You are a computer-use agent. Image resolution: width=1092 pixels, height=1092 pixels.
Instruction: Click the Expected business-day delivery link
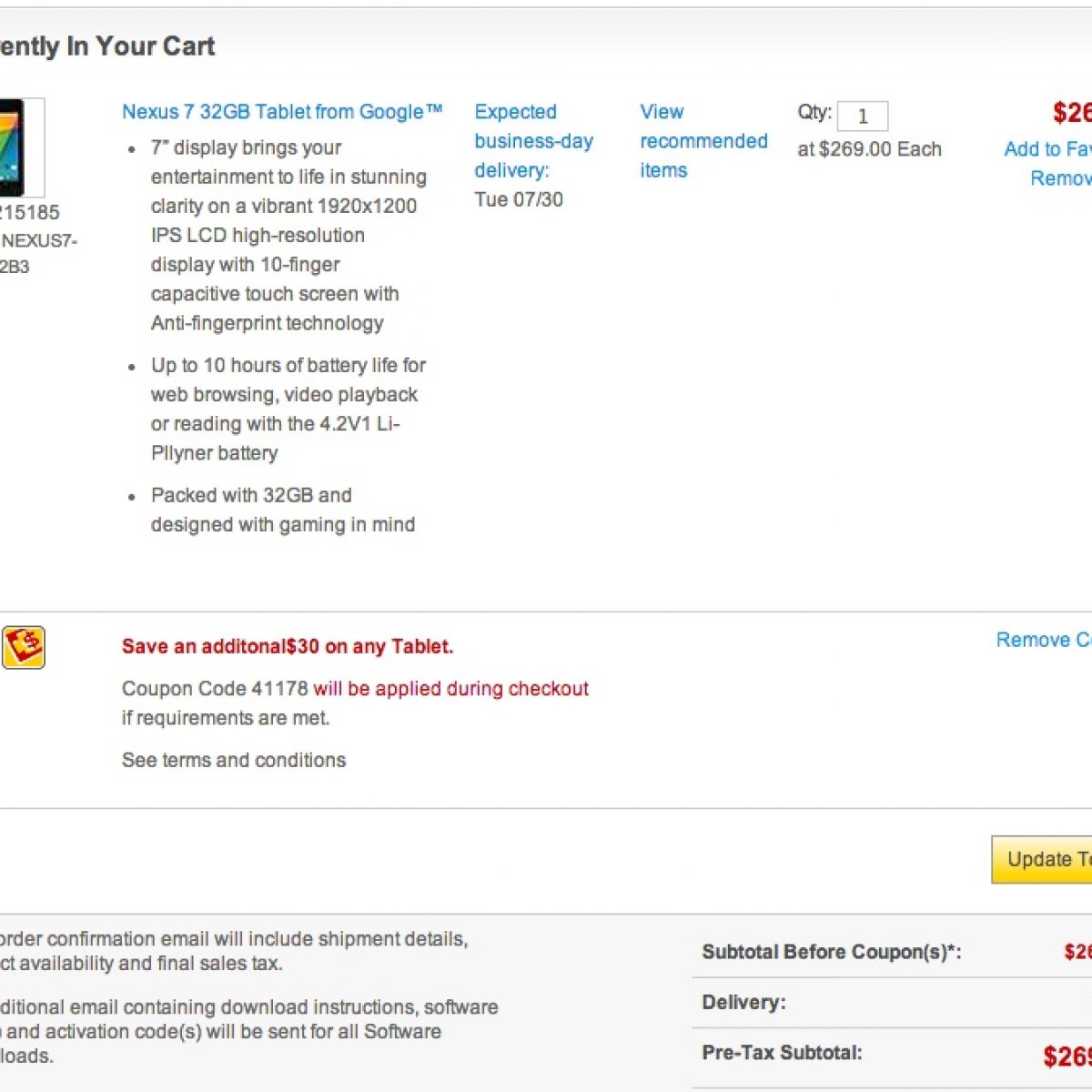pos(532,141)
